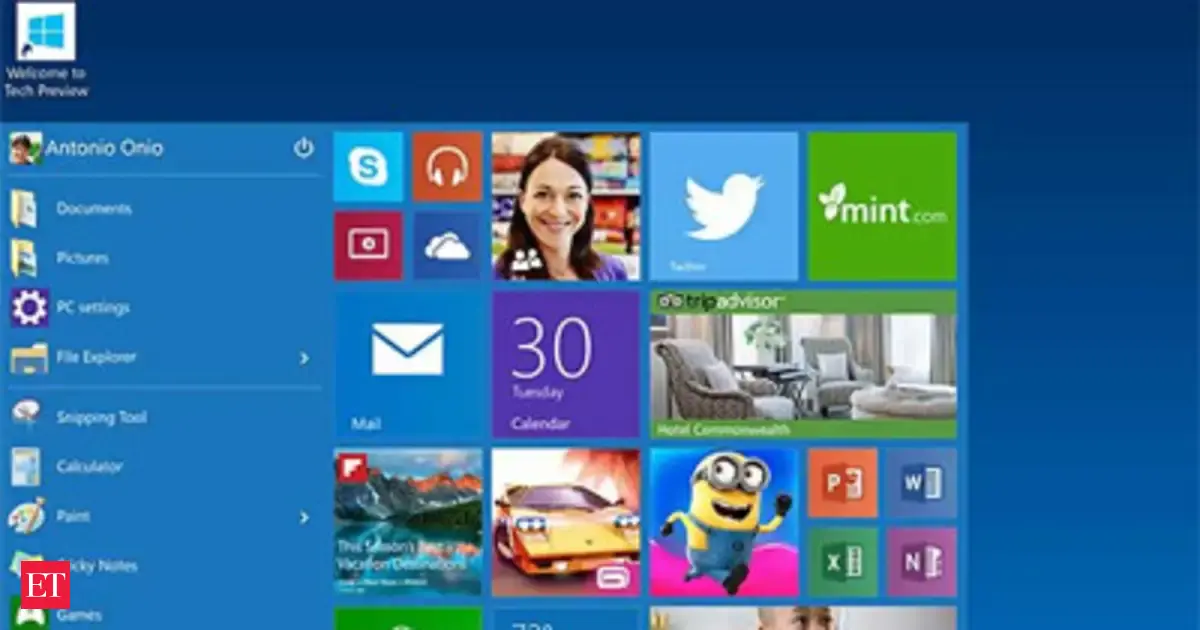The height and width of the screenshot is (630, 1200).
Task: Open the Calendar tile showing 30
Action: [565, 365]
